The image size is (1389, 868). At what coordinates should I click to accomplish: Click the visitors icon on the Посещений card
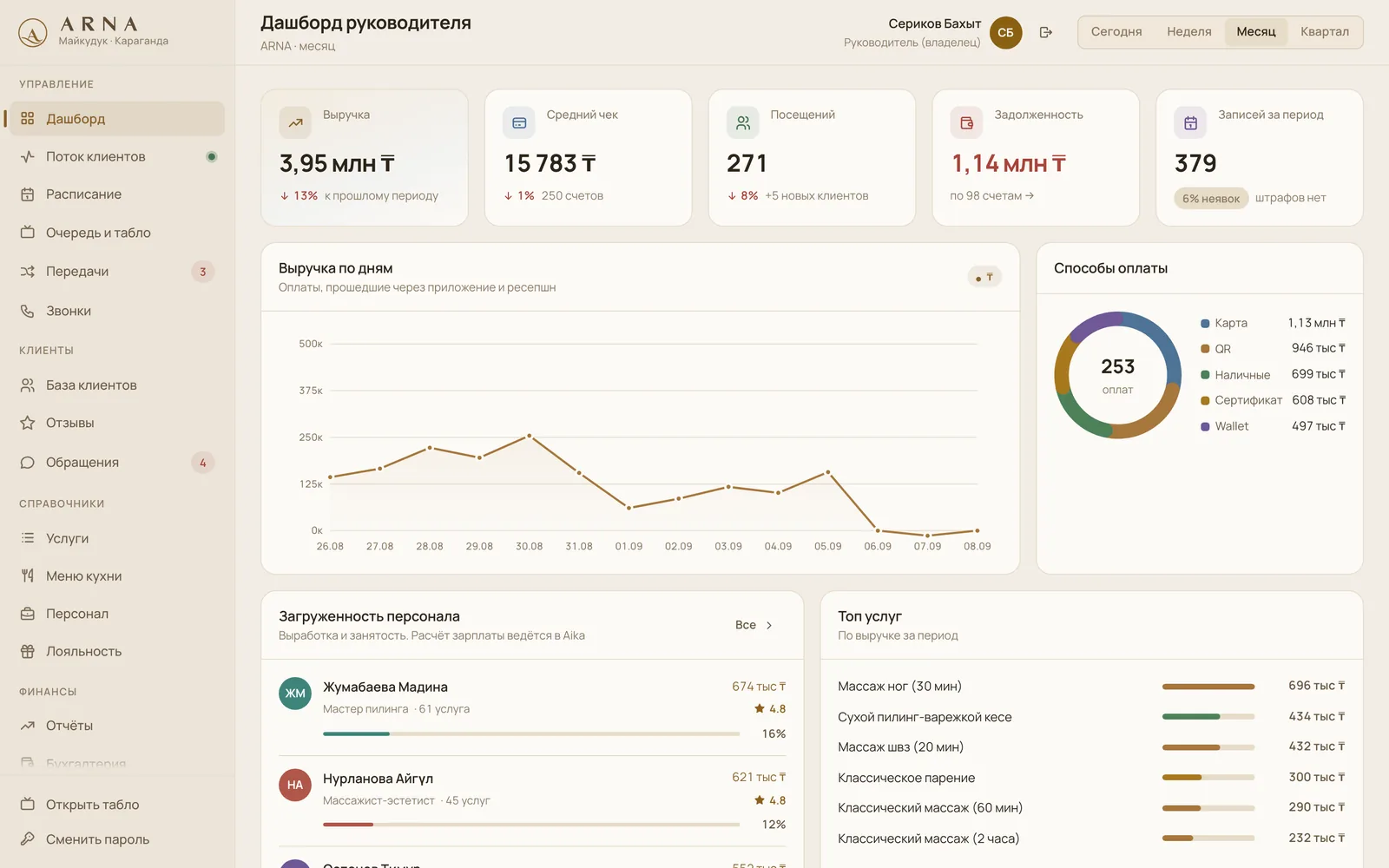coord(743,123)
